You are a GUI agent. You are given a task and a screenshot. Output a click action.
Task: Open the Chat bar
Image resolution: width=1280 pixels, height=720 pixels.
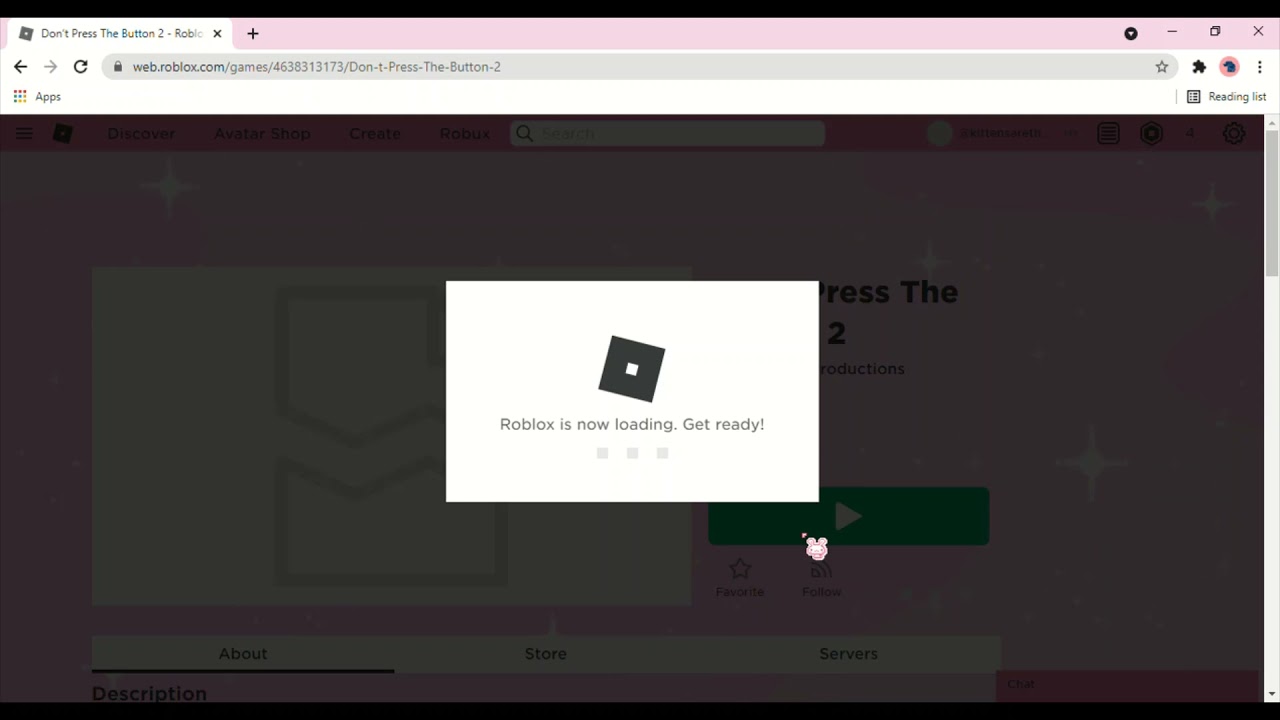coord(1127,684)
